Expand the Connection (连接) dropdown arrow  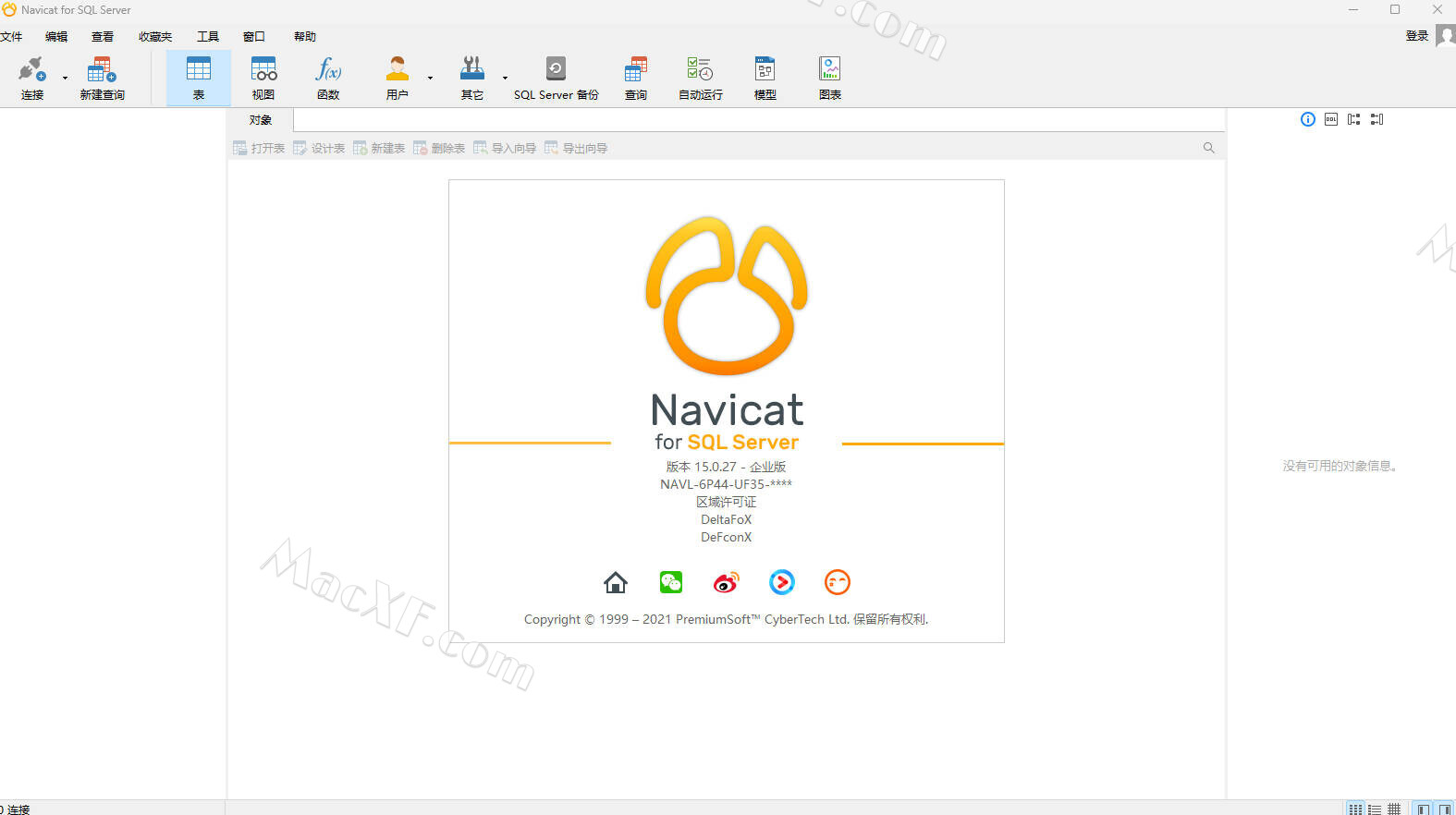click(x=65, y=79)
